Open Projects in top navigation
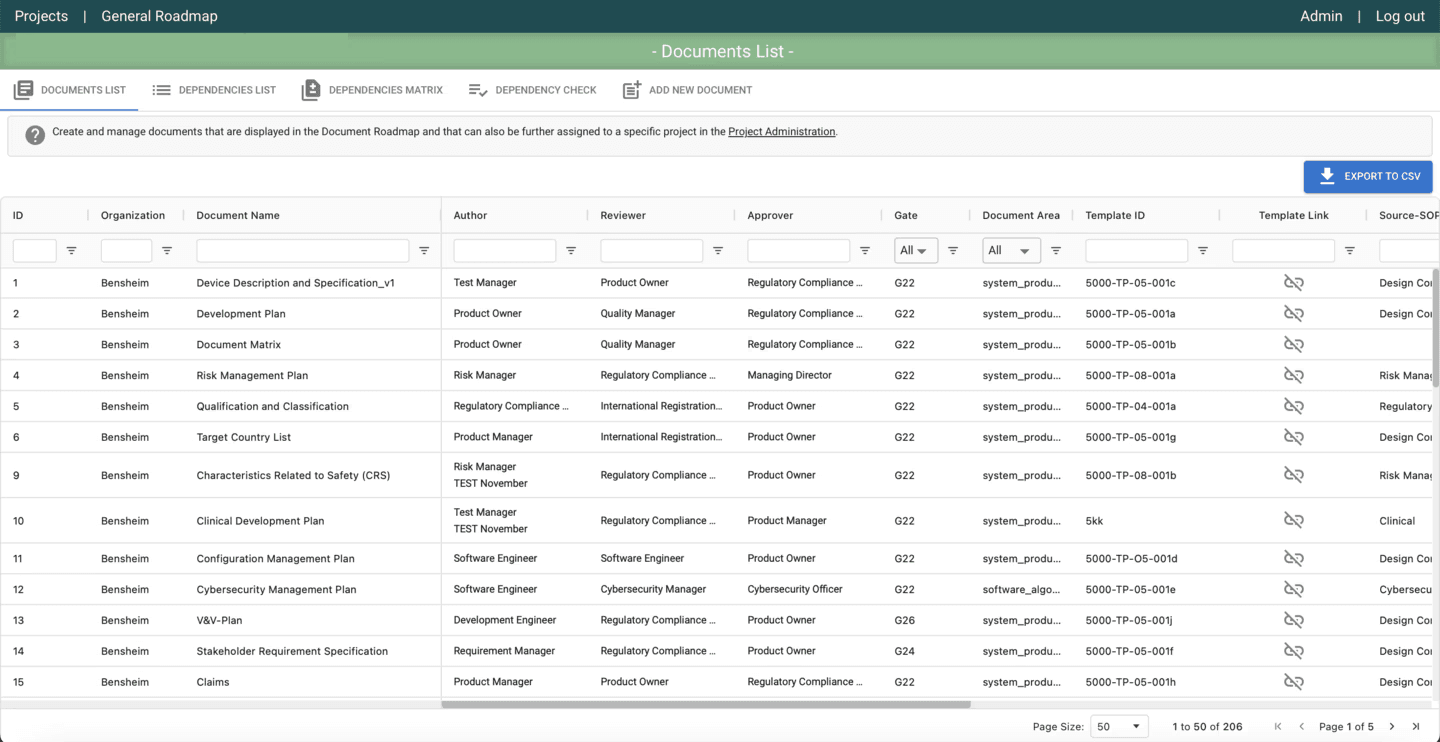 click(41, 16)
